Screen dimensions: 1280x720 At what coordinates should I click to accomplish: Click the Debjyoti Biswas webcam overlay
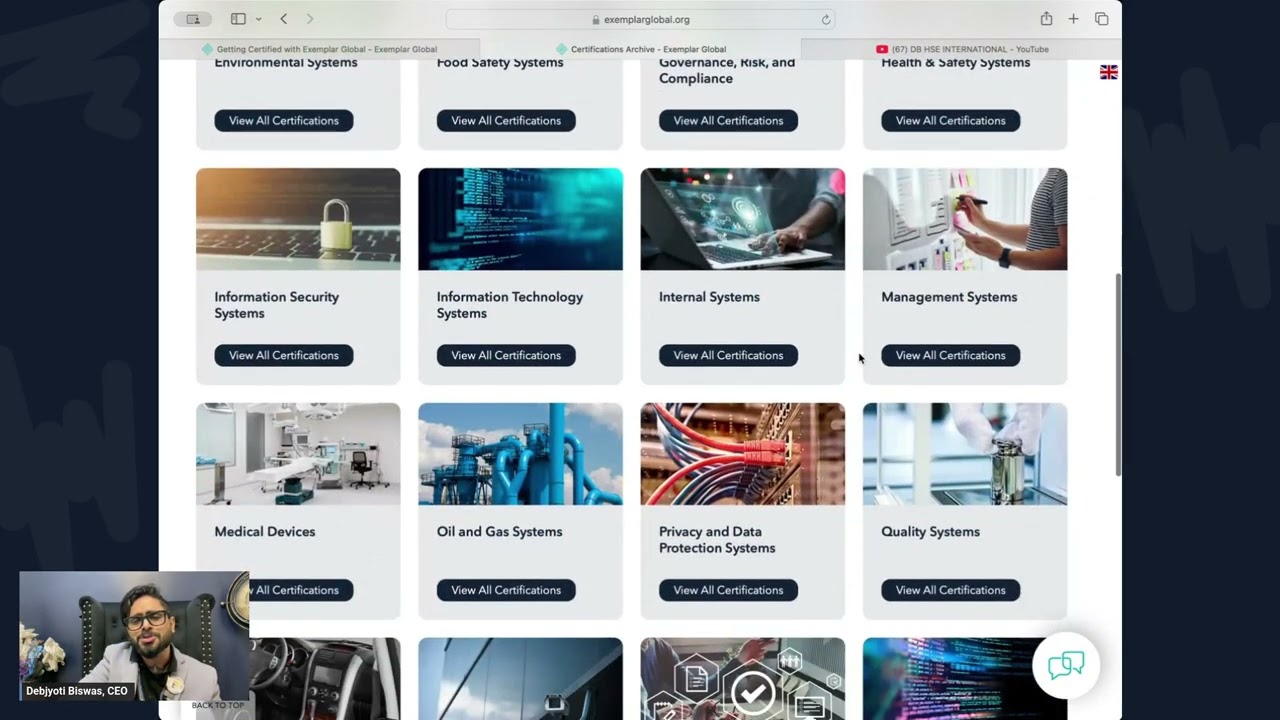(134, 636)
